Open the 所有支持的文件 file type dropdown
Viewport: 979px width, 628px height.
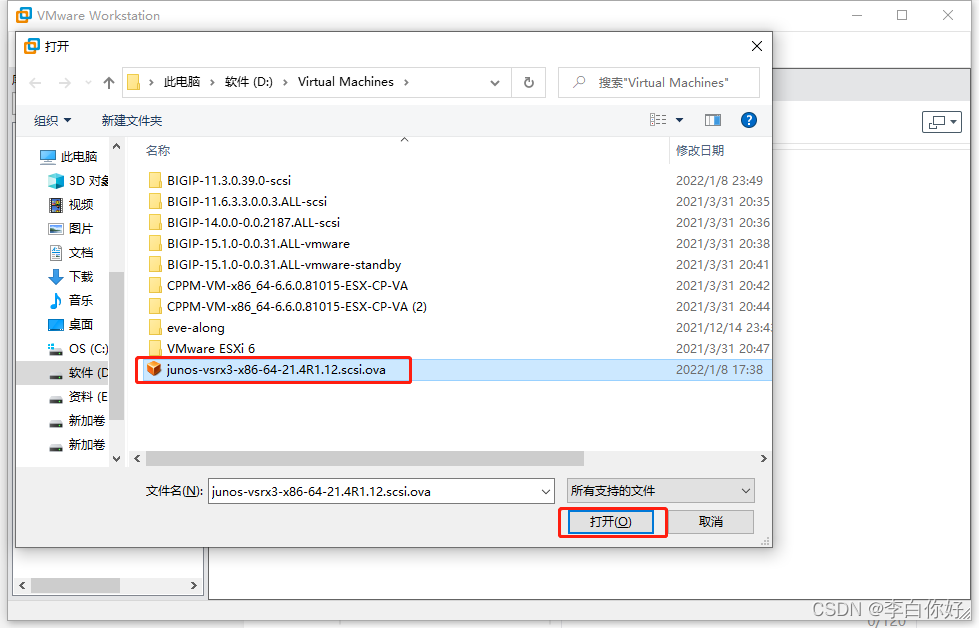pos(661,491)
